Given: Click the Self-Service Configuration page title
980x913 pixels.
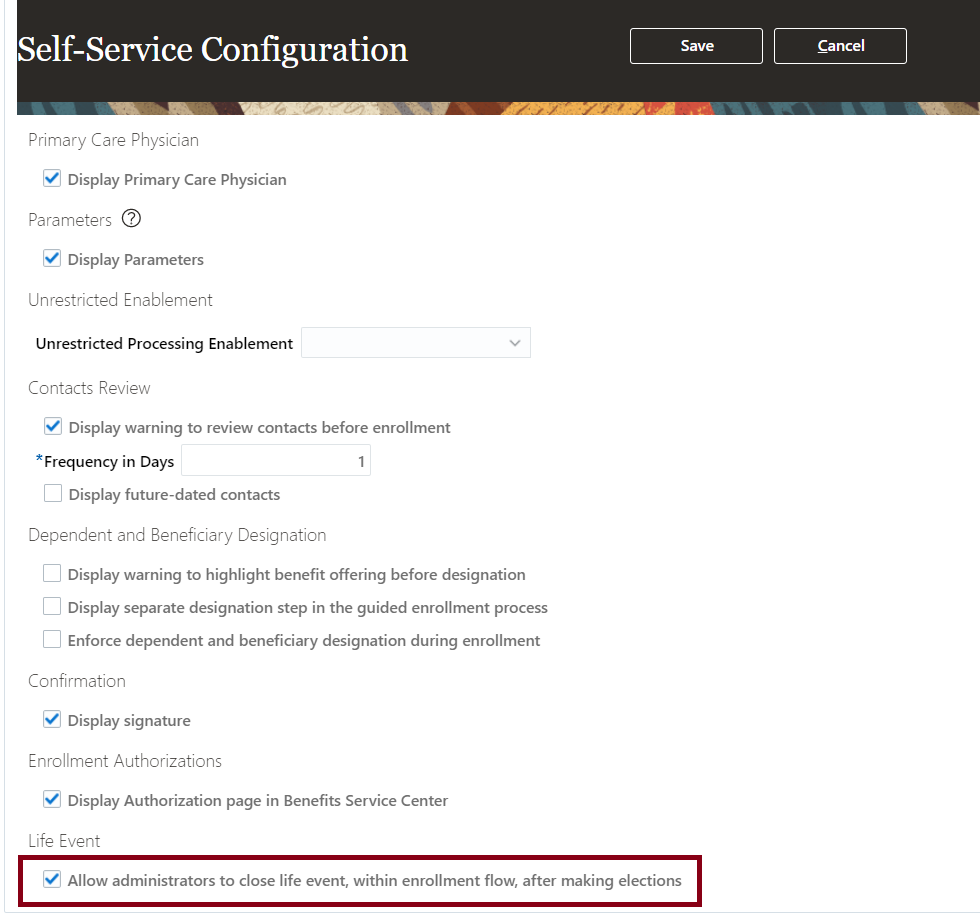Looking at the screenshot, I should point(213,49).
